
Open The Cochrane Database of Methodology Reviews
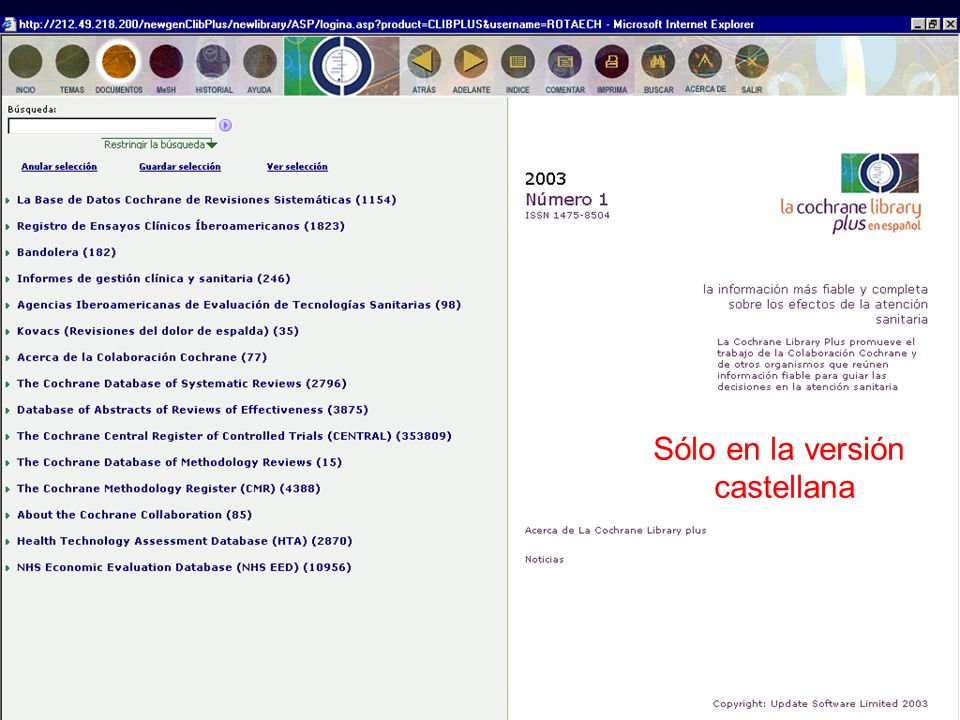[179, 462]
